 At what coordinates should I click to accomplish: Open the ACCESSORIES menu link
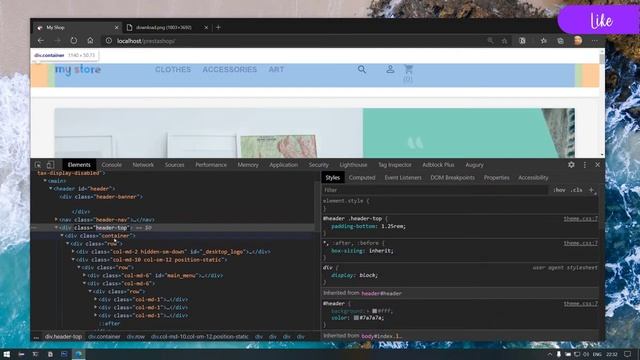click(x=230, y=69)
